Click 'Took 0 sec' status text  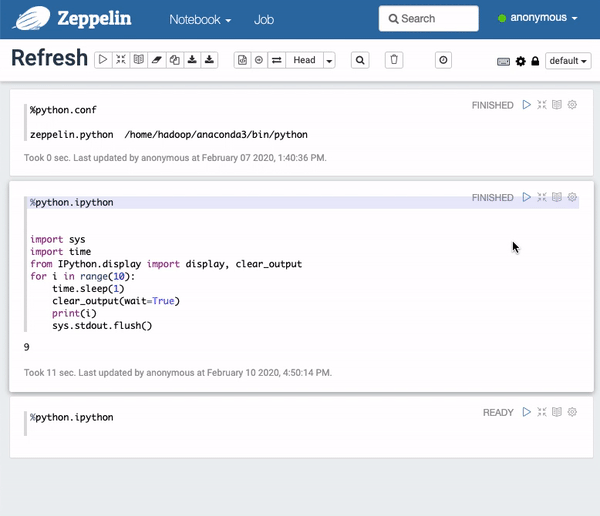coord(175,158)
